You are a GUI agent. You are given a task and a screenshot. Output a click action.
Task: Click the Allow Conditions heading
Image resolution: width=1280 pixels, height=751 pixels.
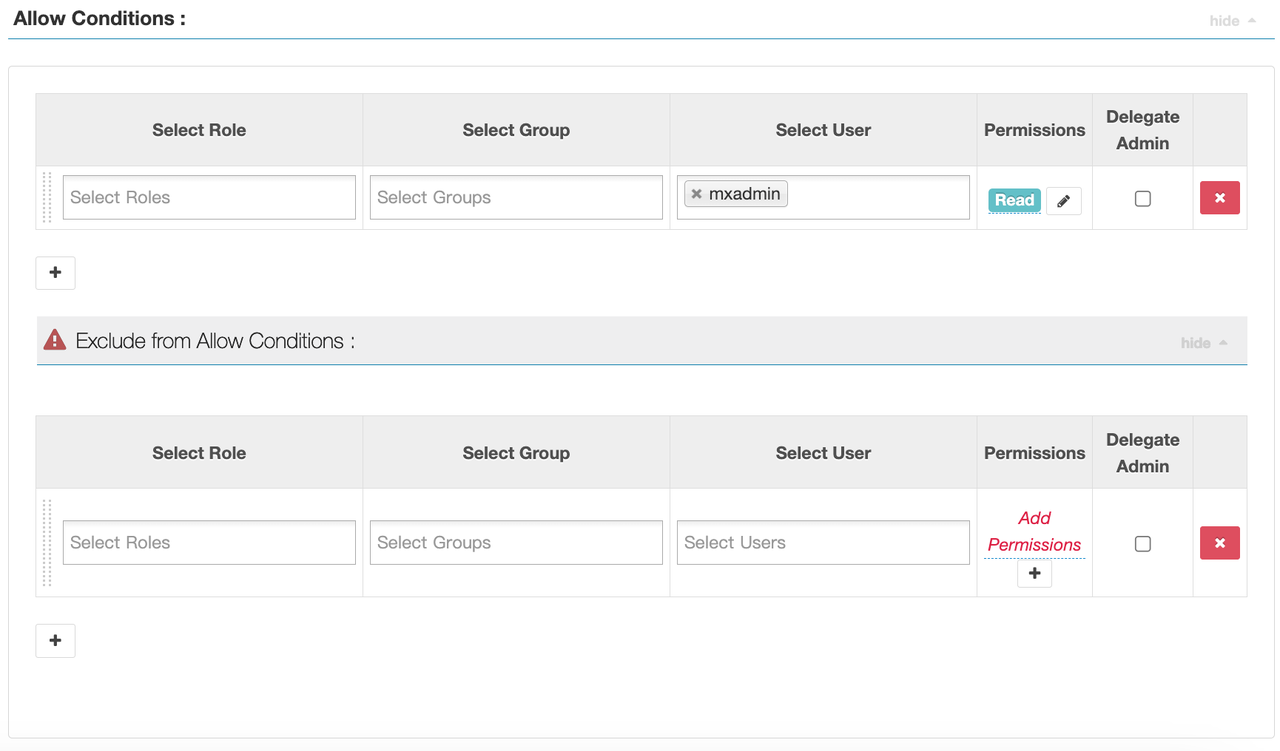point(100,19)
